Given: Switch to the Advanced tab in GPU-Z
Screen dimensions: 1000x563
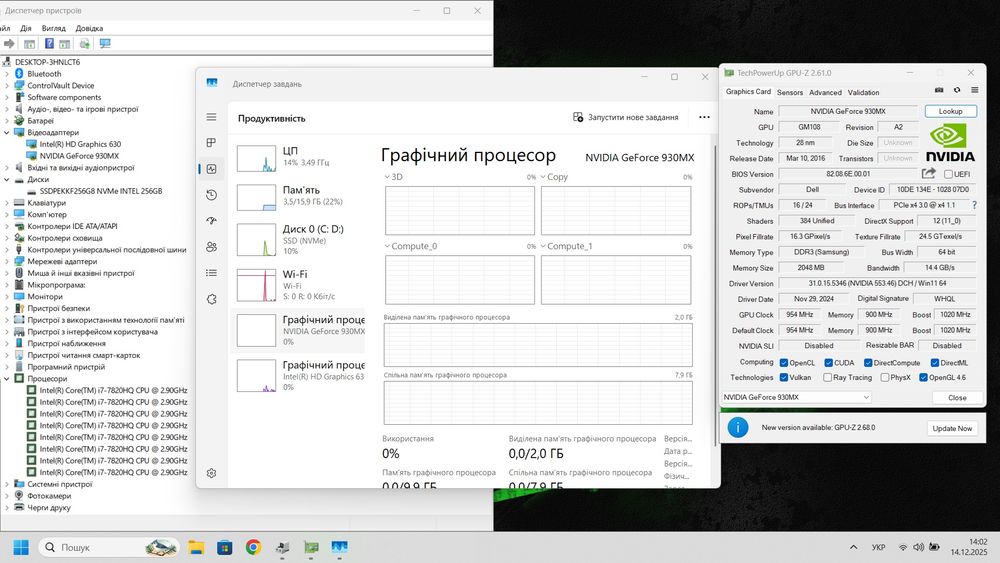Looking at the screenshot, I should click(825, 92).
